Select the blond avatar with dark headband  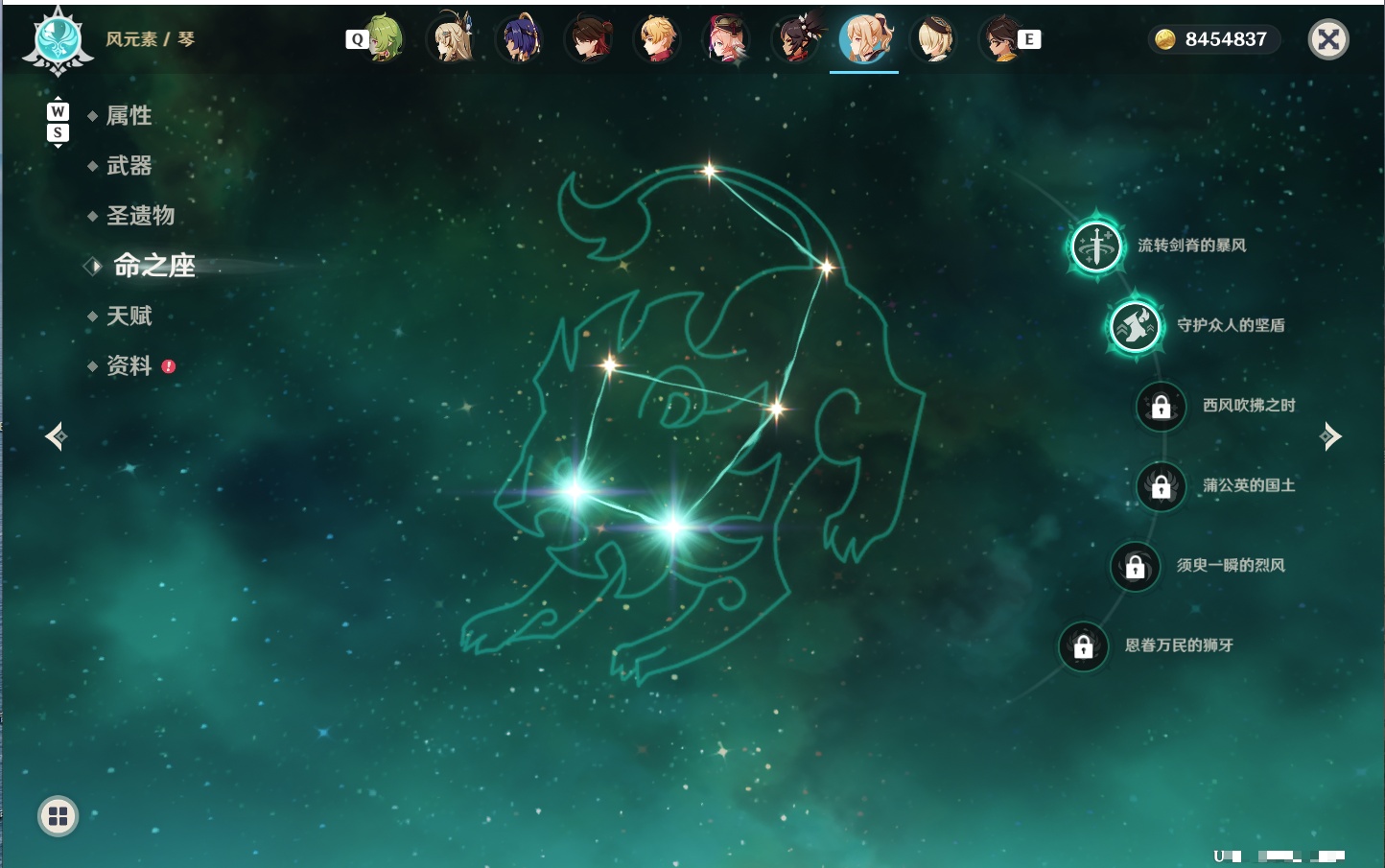[x=933, y=38]
